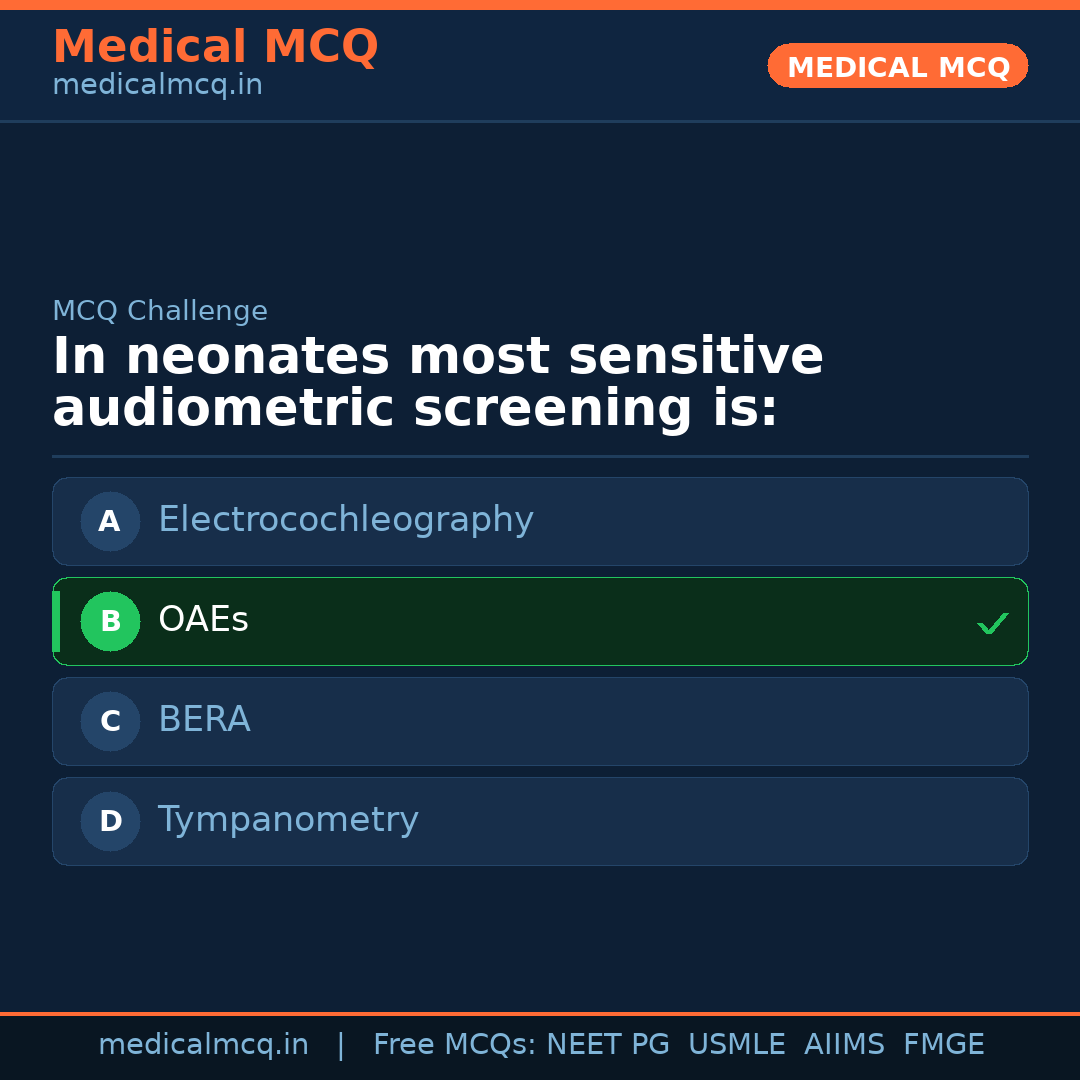Image resolution: width=1080 pixels, height=1080 pixels.
Task: Open the medicalmcq.in link in the footer
Action: coord(203,1045)
